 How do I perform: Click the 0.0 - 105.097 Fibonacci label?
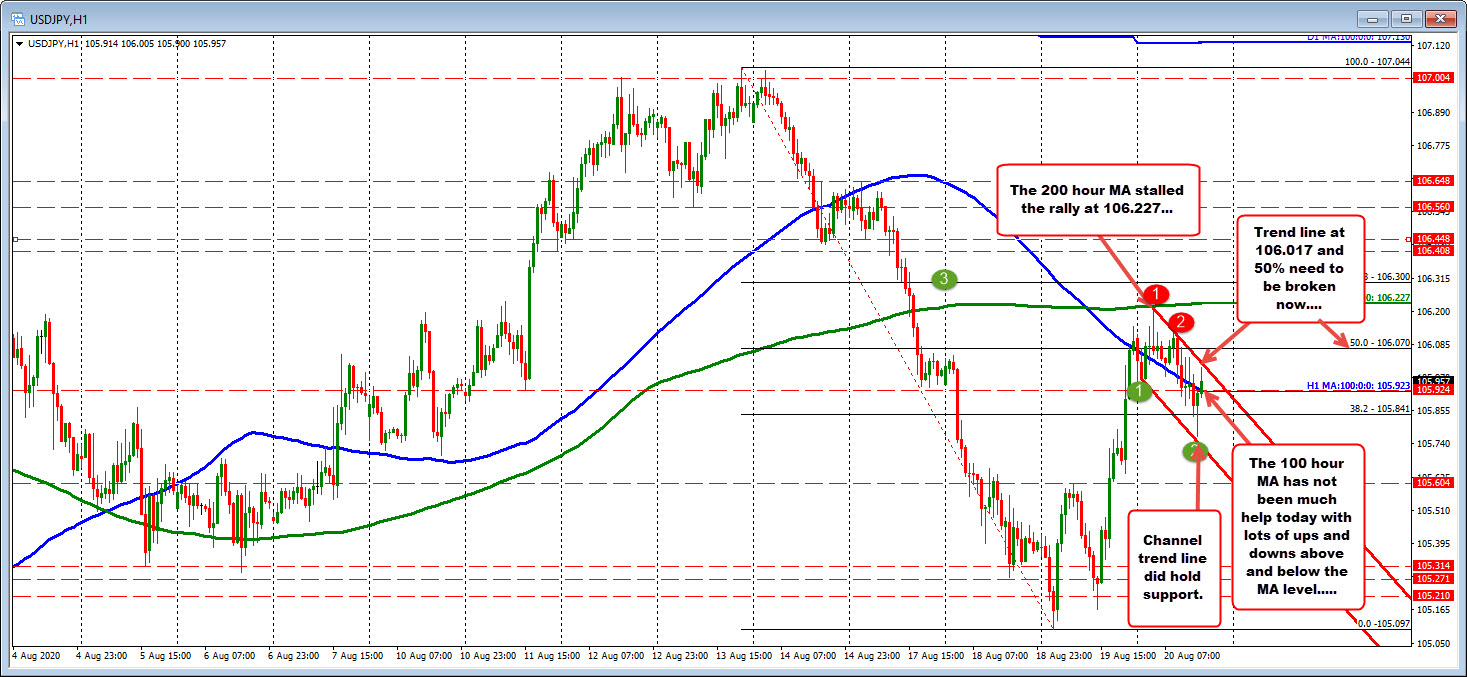(x=1383, y=623)
